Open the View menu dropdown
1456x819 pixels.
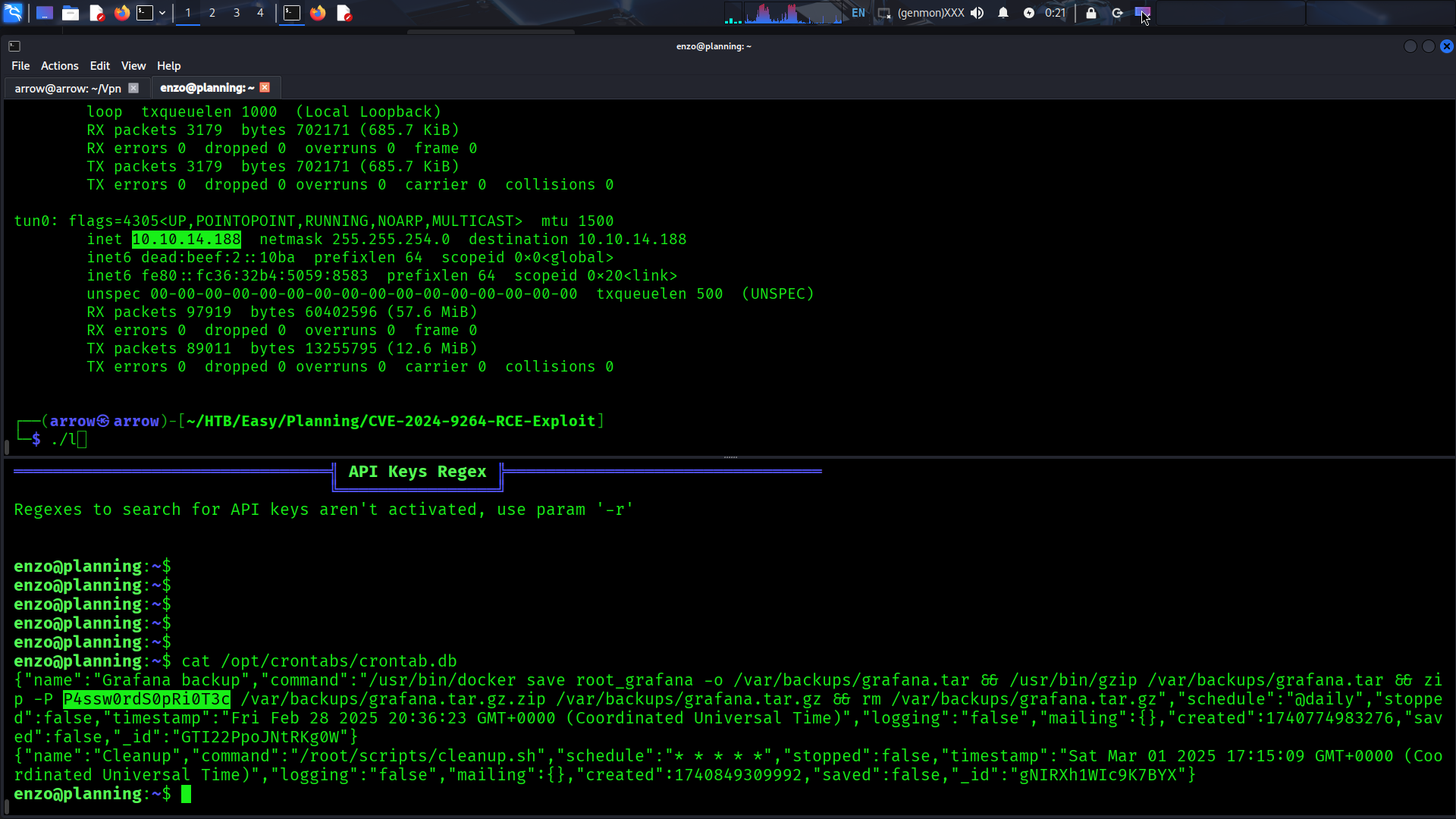tap(133, 66)
